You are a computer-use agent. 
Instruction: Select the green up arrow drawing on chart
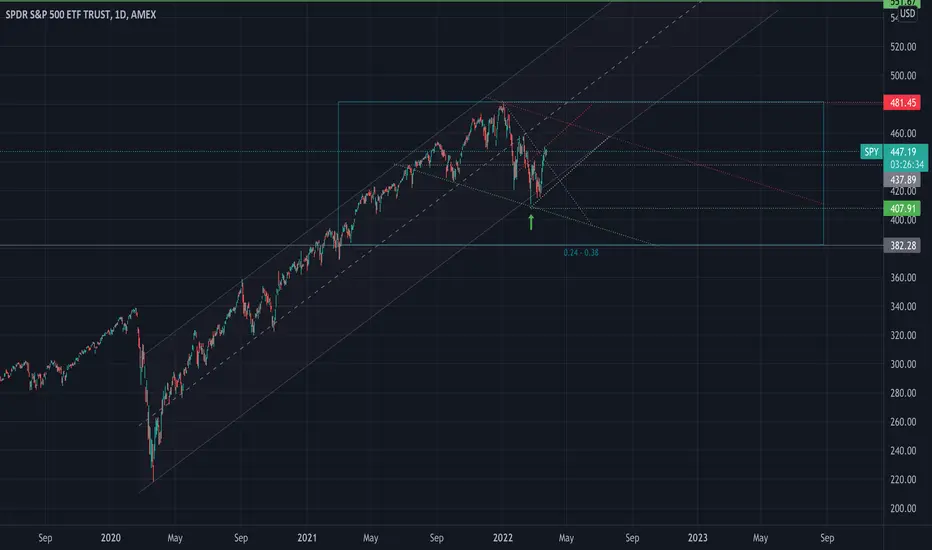[531, 222]
